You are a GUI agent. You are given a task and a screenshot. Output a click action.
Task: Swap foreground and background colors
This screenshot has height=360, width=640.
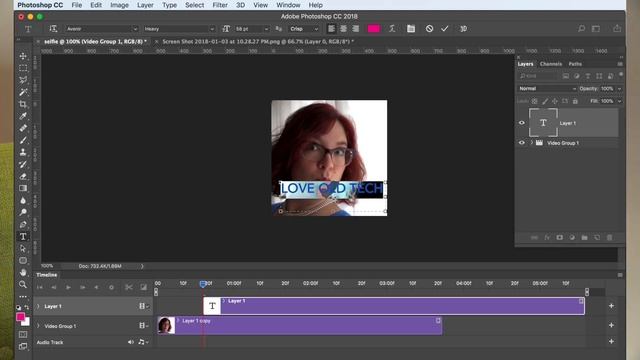click(x=27, y=307)
